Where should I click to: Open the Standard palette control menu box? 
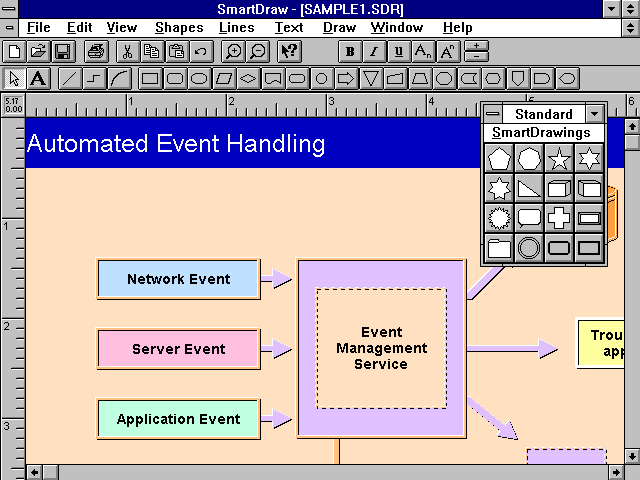pyautogui.click(x=493, y=114)
